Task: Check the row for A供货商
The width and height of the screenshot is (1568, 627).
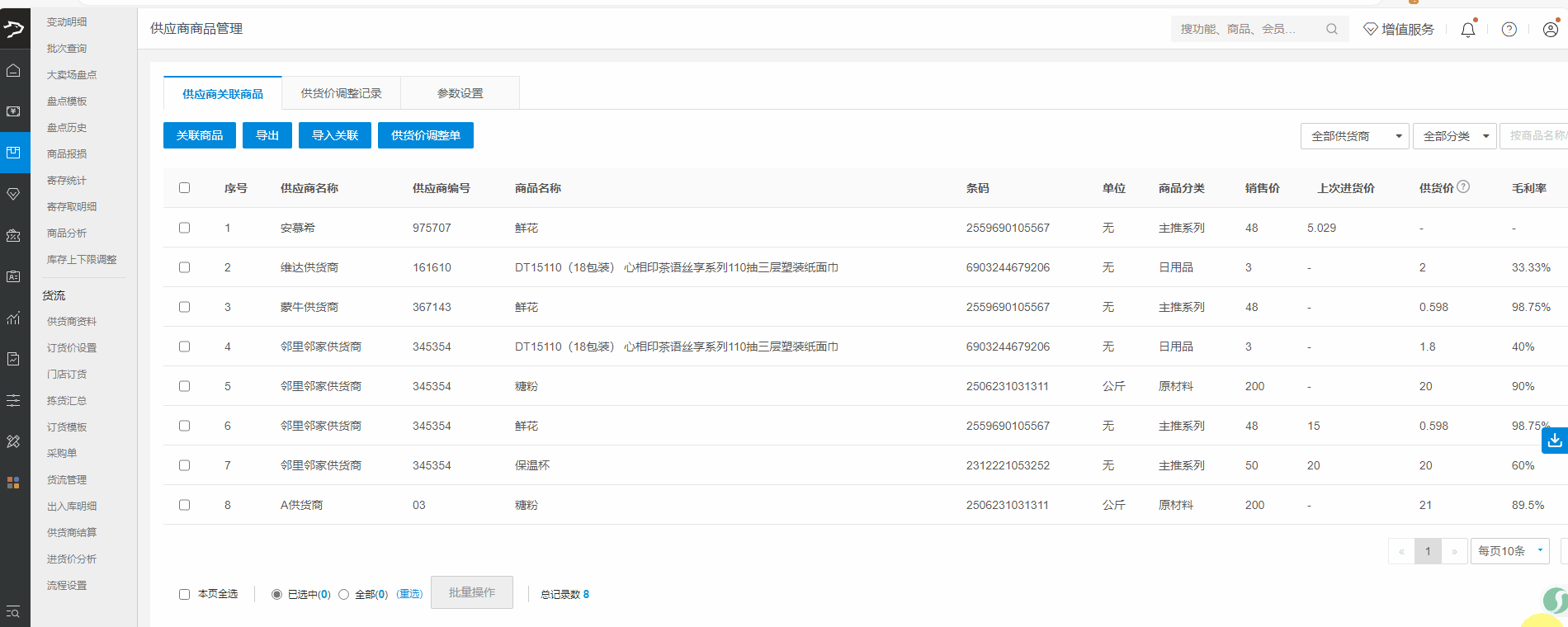Action: point(184,504)
